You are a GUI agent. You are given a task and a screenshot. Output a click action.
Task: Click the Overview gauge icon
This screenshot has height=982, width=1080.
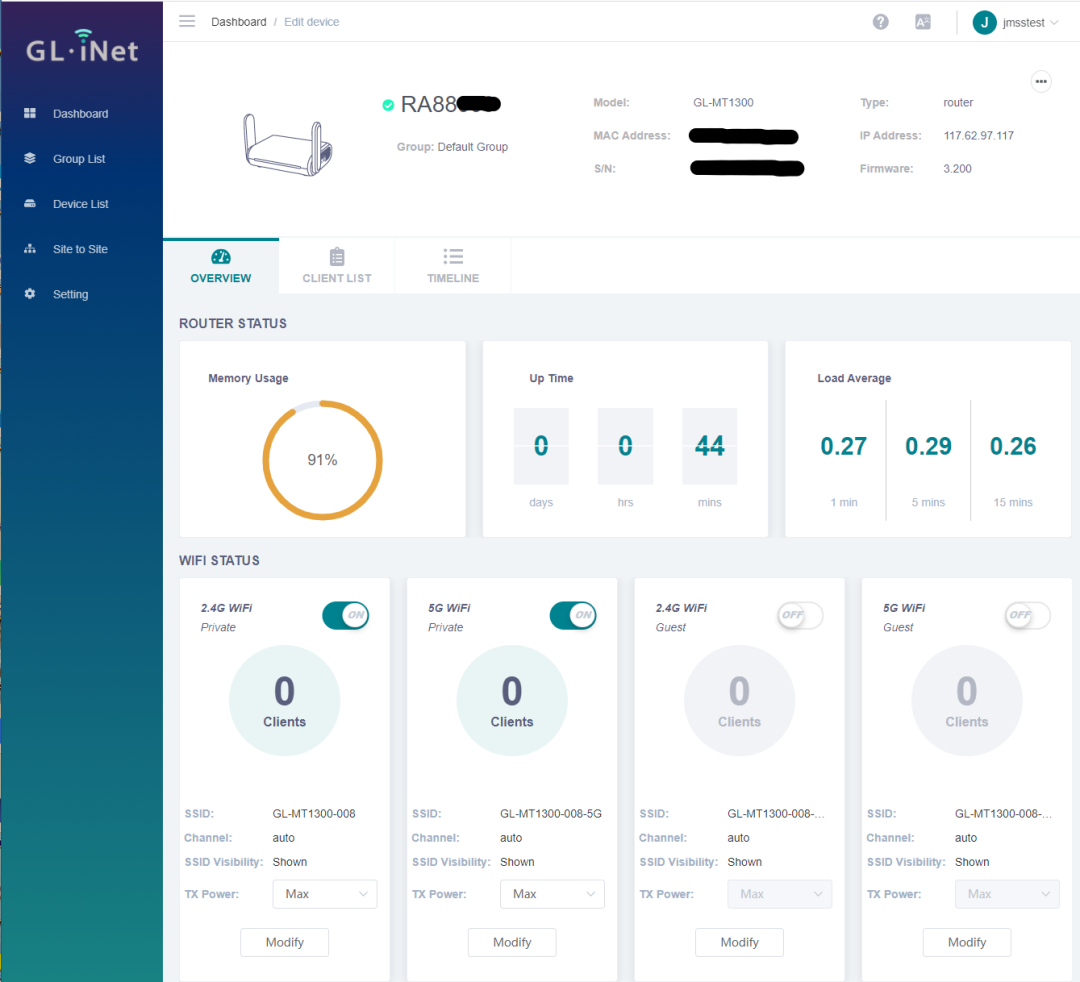pos(220,257)
